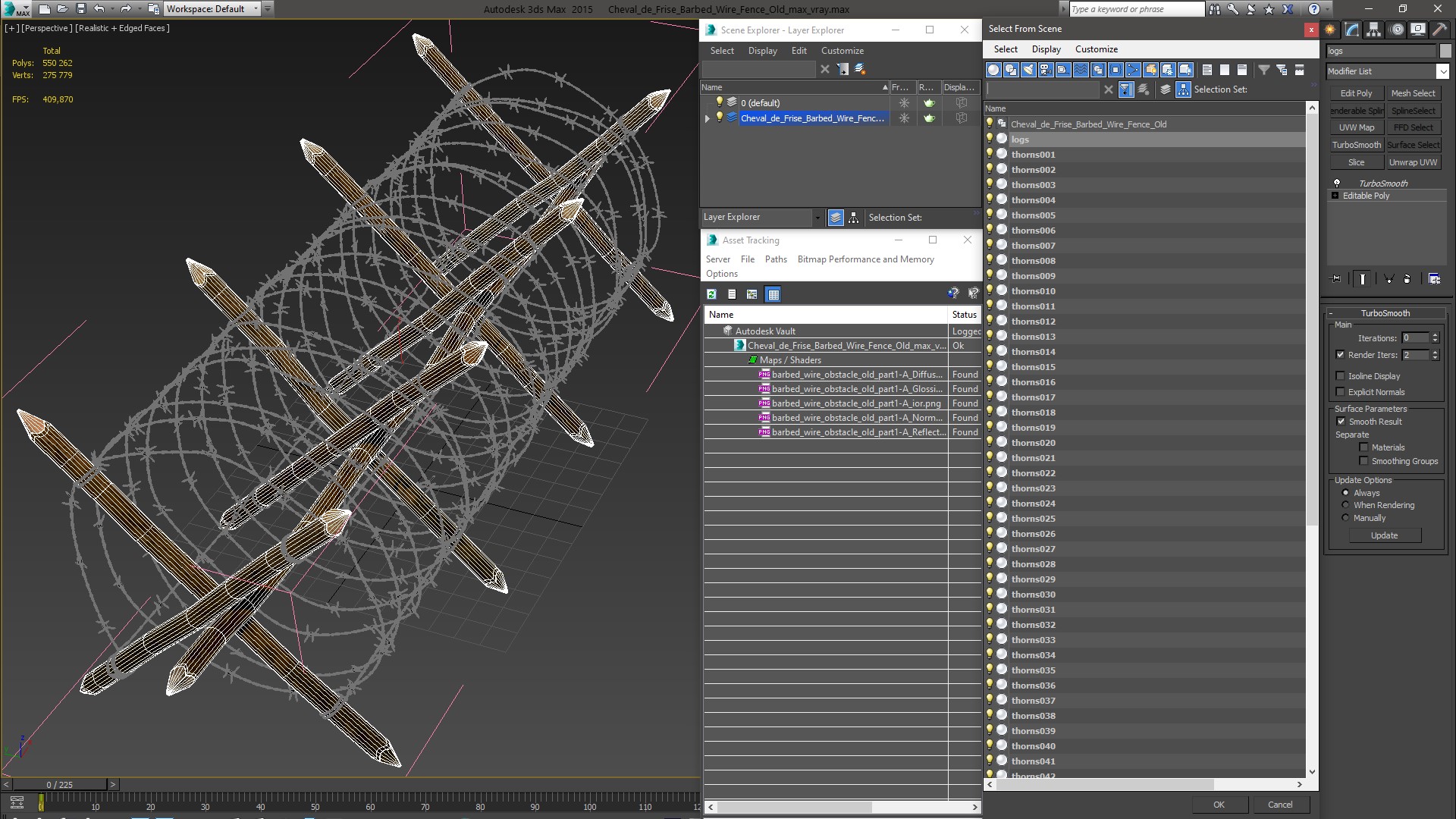The height and width of the screenshot is (819, 1456).
Task: Open the Motion command panel tab
Action: pyautogui.click(x=1396, y=30)
